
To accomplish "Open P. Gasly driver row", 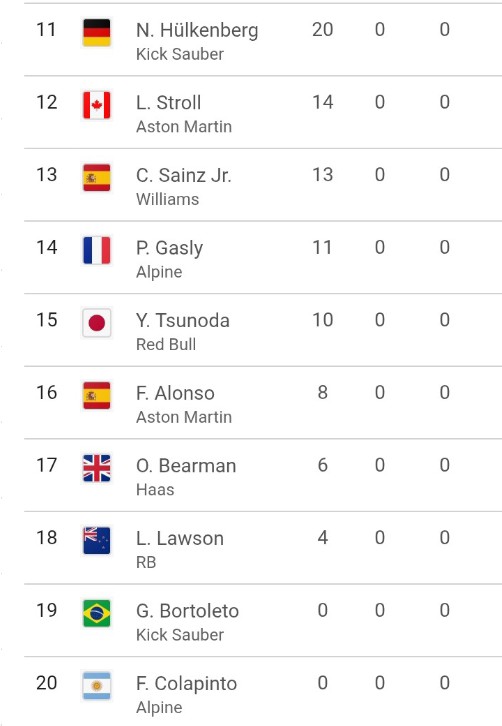I will point(263,257).
